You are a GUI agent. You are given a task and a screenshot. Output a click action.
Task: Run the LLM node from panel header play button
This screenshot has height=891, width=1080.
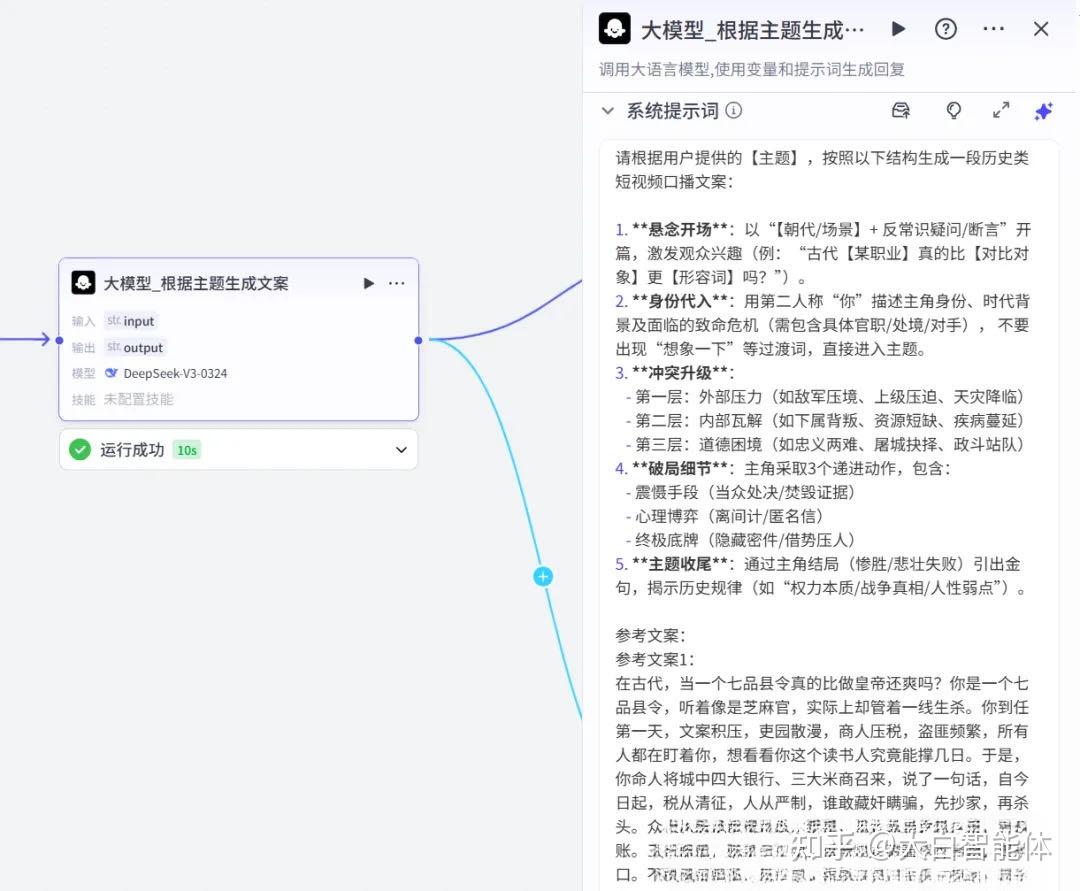pyautogui.click(x=898, y=29)
